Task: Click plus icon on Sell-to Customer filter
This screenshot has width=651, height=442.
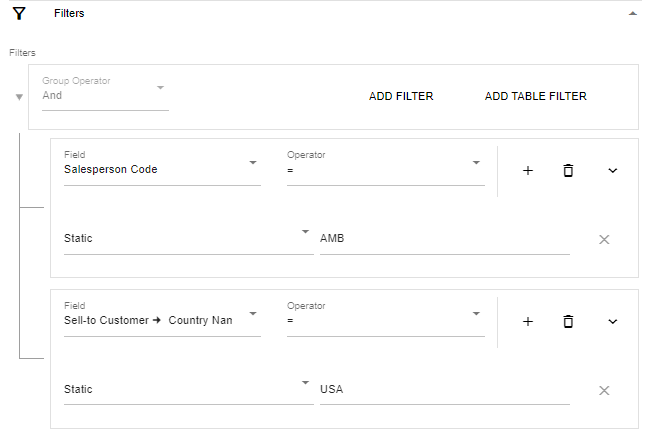Action: 528,322
